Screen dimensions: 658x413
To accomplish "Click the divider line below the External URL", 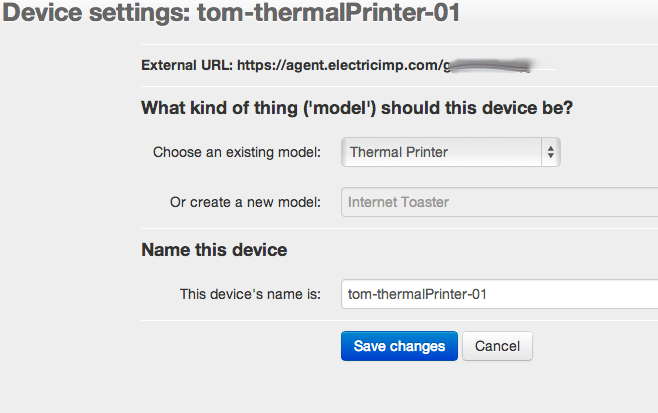I will (x=400, y=86).
